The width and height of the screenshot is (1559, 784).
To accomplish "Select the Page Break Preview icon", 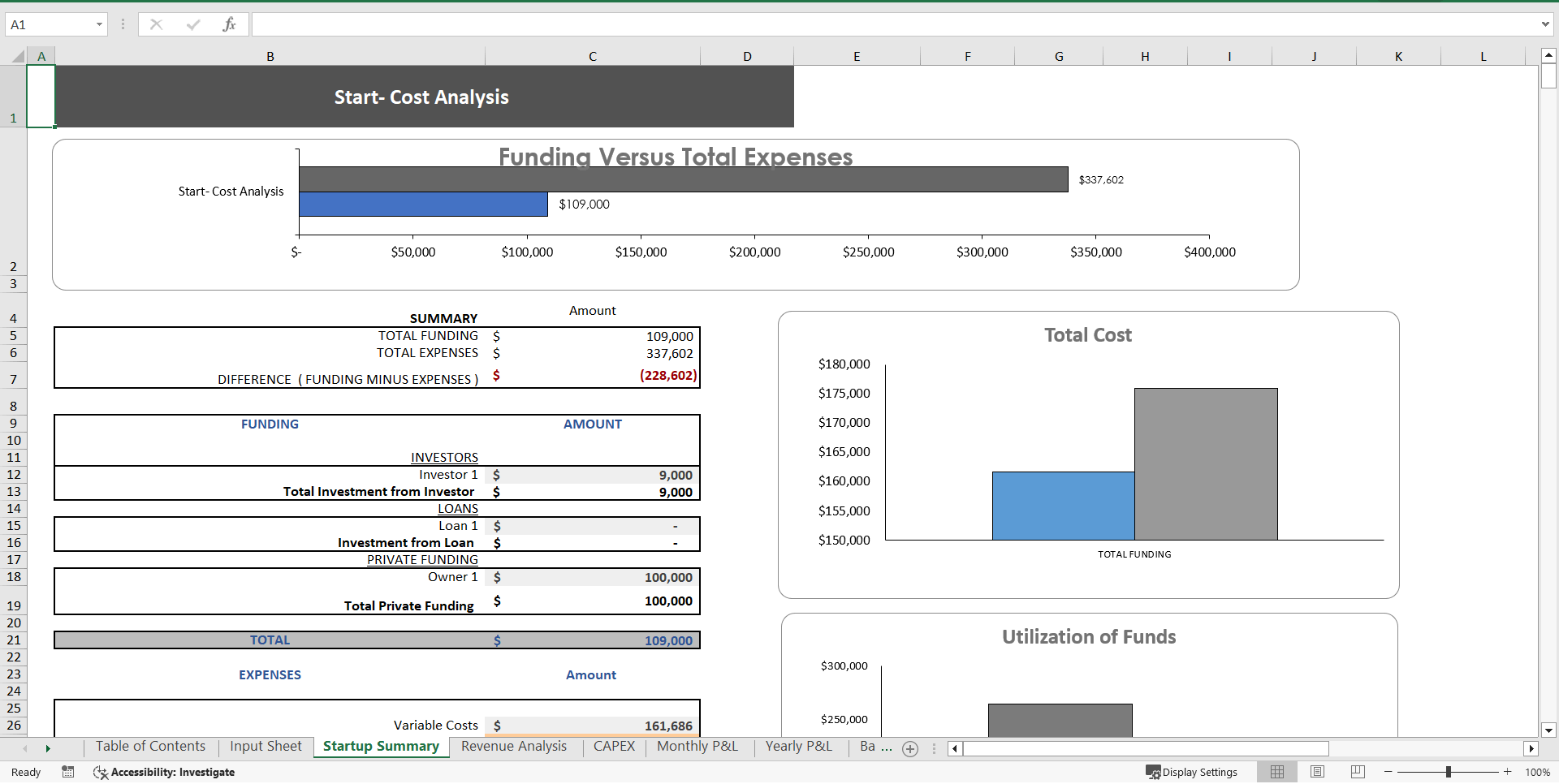I will pyautogui.click(x=1357, y=772).
